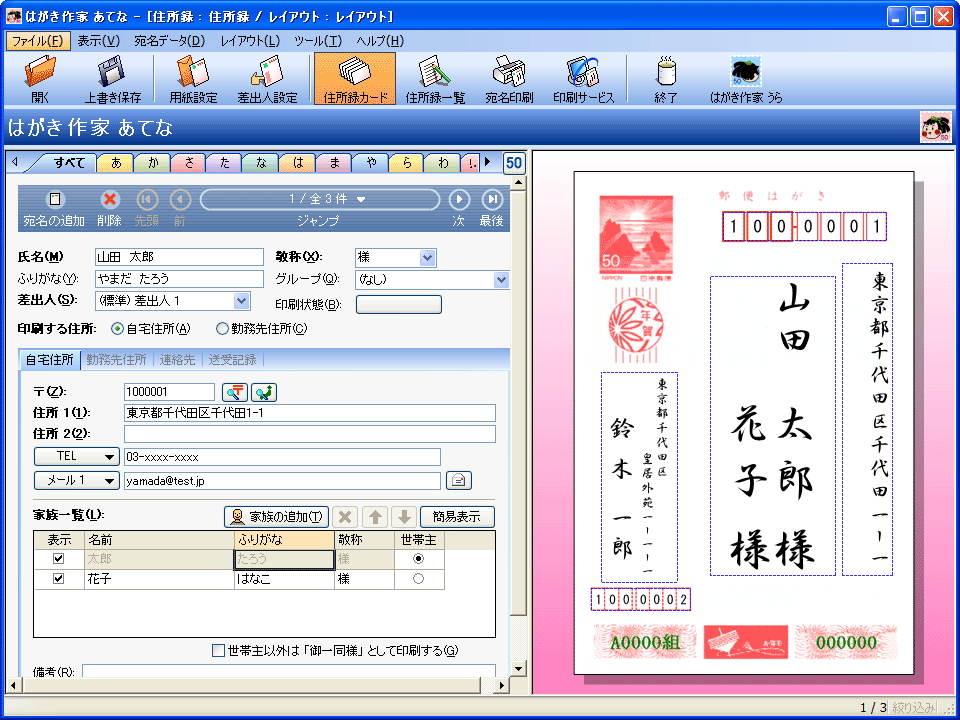Select the 住所録カード toolbar icon
Viewport: 960px width, 720px height.
[x=355, y=78]
